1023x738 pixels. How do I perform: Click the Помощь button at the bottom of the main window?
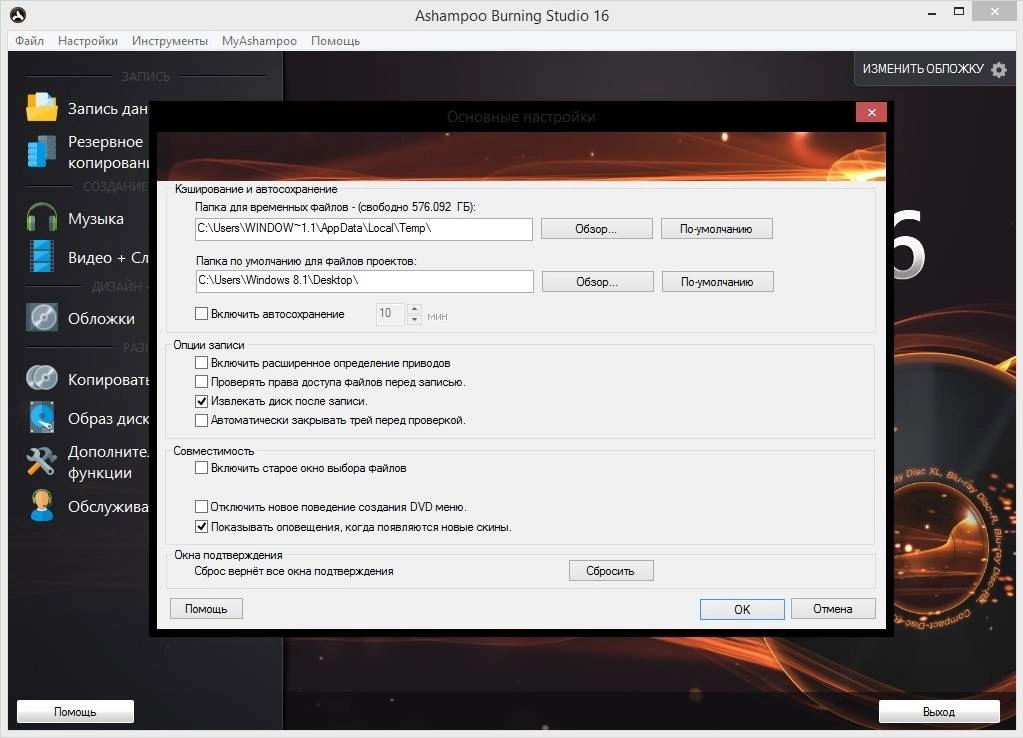(75, 711)
